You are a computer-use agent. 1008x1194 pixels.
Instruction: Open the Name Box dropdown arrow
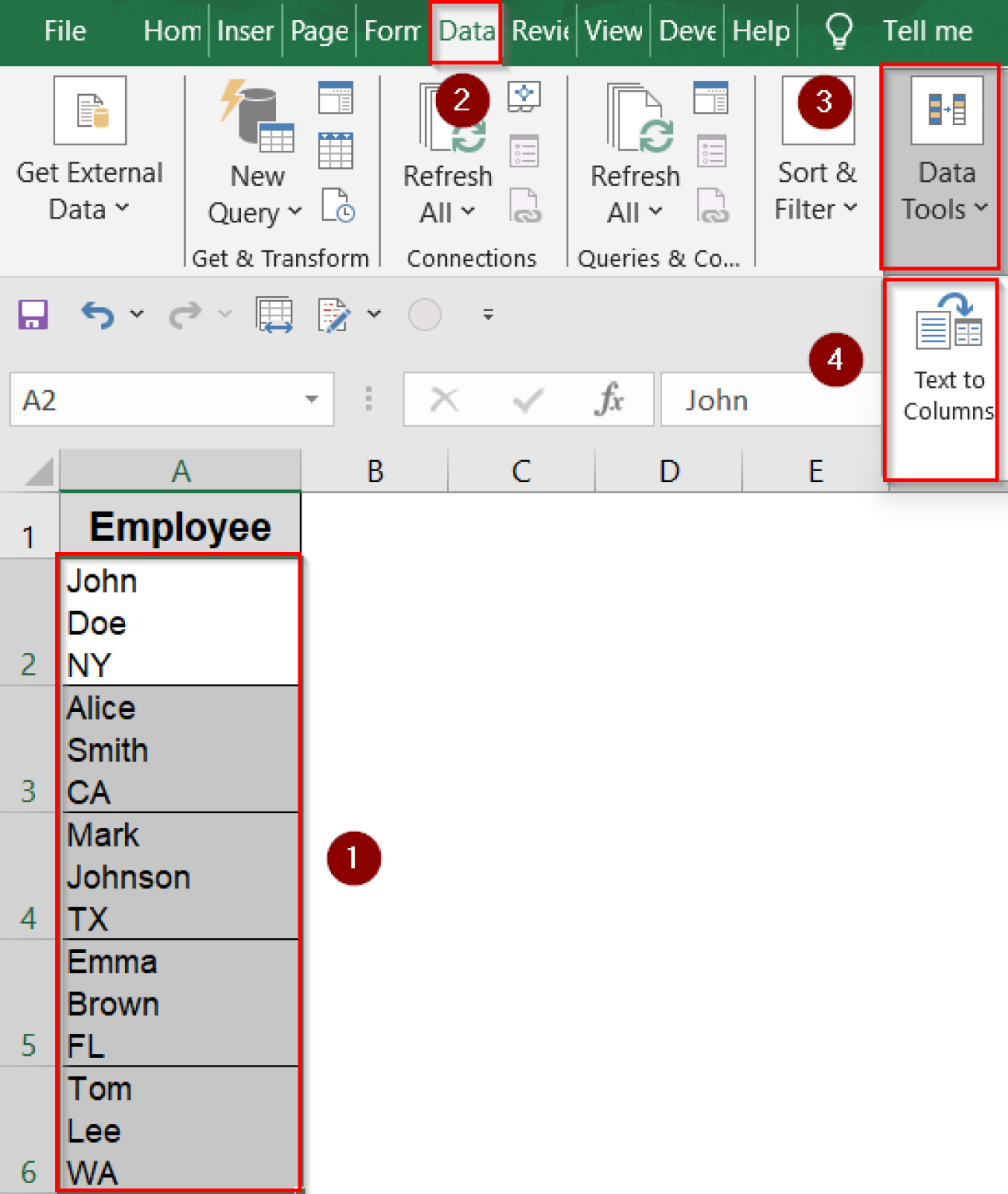pos(310,400)
